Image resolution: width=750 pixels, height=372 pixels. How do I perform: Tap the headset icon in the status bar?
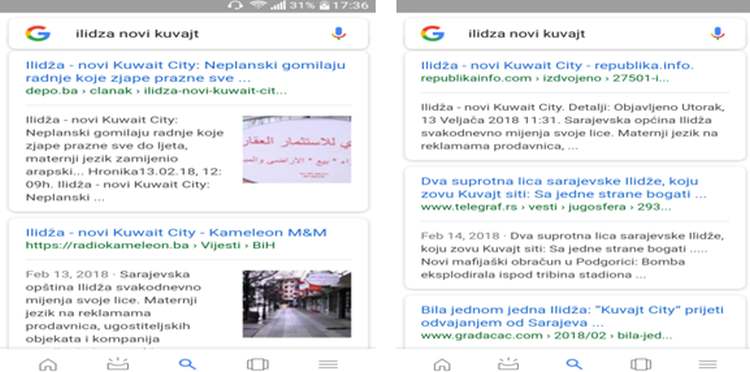tap(235, 6)
